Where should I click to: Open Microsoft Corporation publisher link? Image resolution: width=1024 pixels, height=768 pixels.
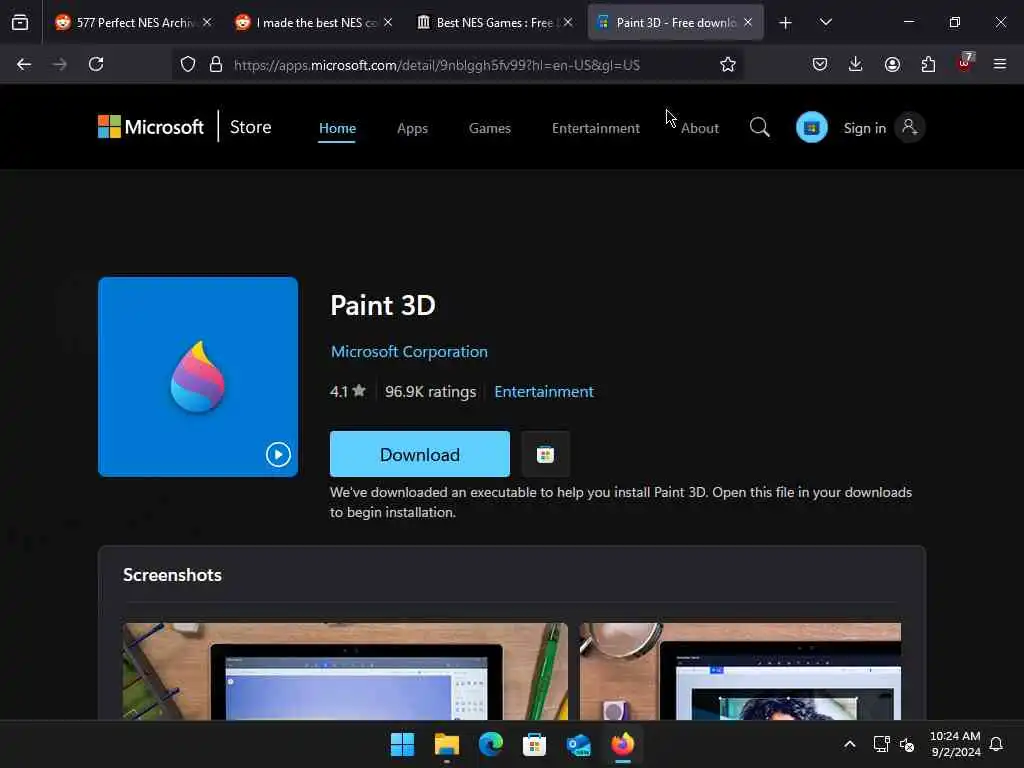point(409,351)
